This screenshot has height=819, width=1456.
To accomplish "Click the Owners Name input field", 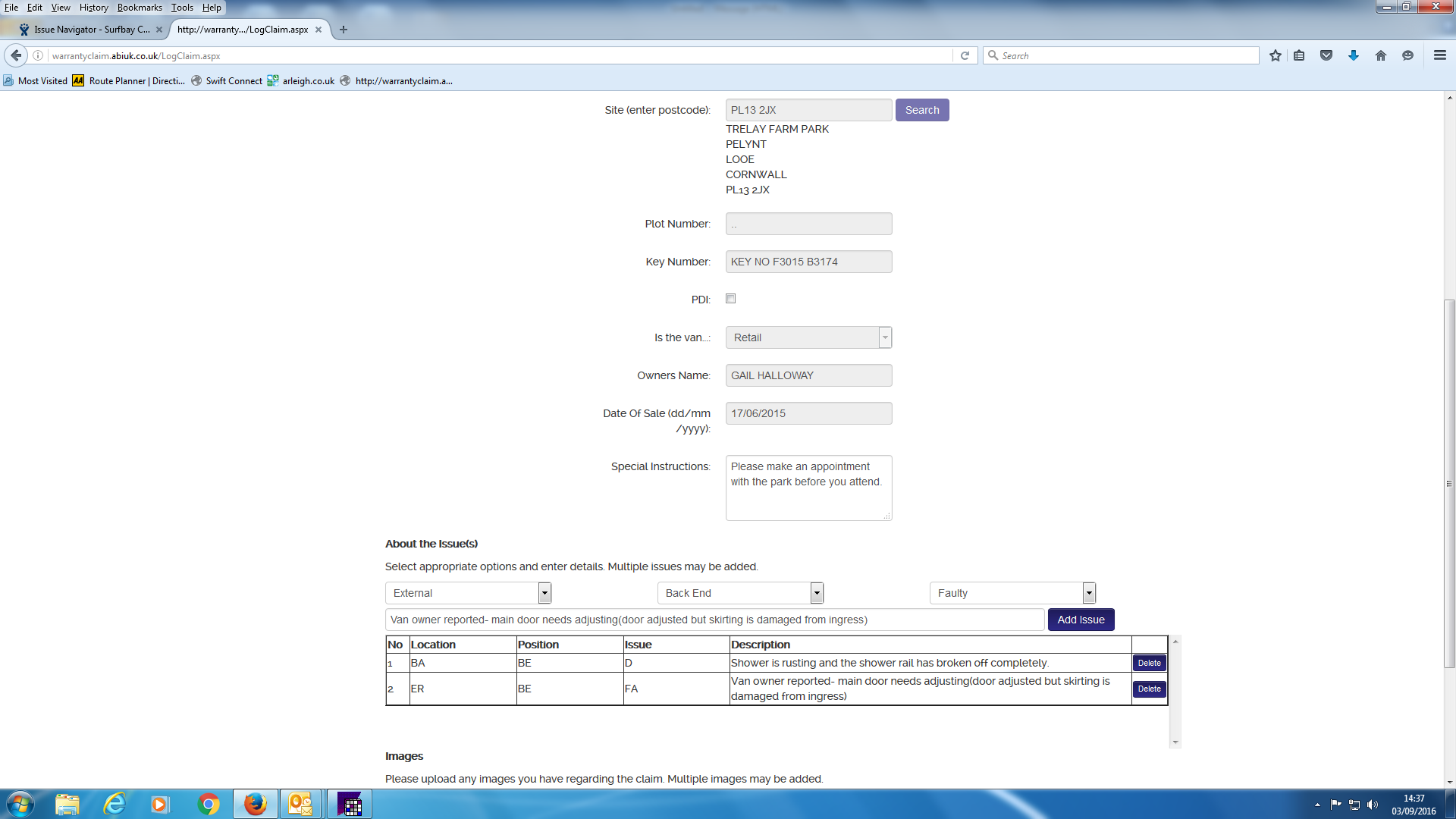I will (808, 375).
